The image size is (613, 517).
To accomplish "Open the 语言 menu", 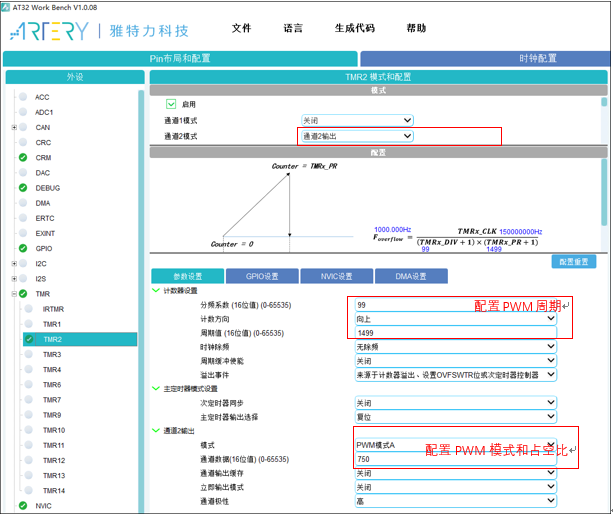I will click(293, 28).
